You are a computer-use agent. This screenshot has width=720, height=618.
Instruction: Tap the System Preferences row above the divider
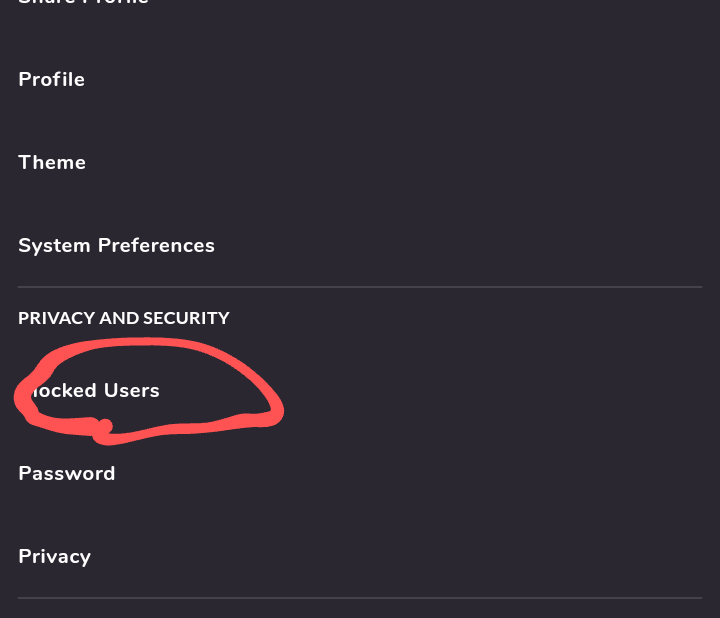[116, 246]
